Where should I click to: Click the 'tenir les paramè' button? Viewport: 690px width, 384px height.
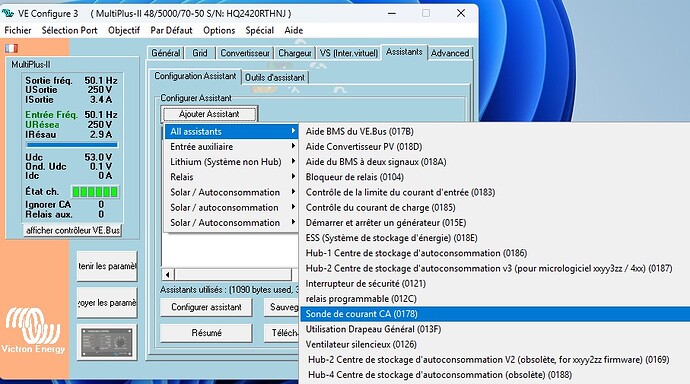point(107,266)
